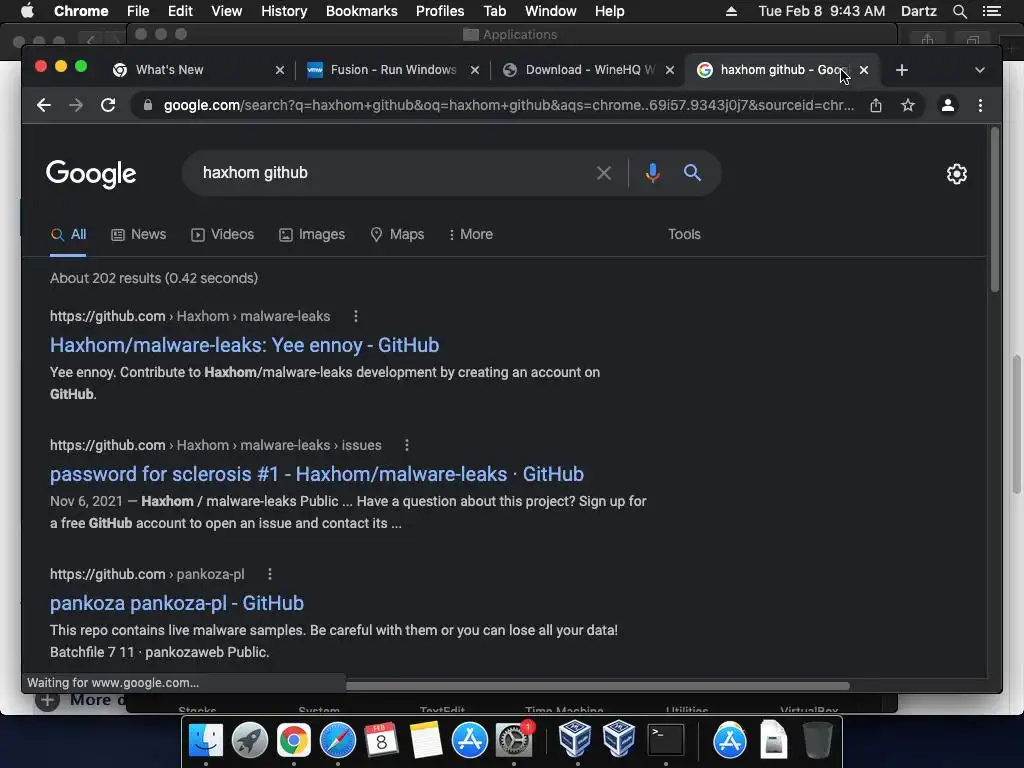Open a new tab with plus button
This screenshot has height=768, width=1024.
point(902,70)
